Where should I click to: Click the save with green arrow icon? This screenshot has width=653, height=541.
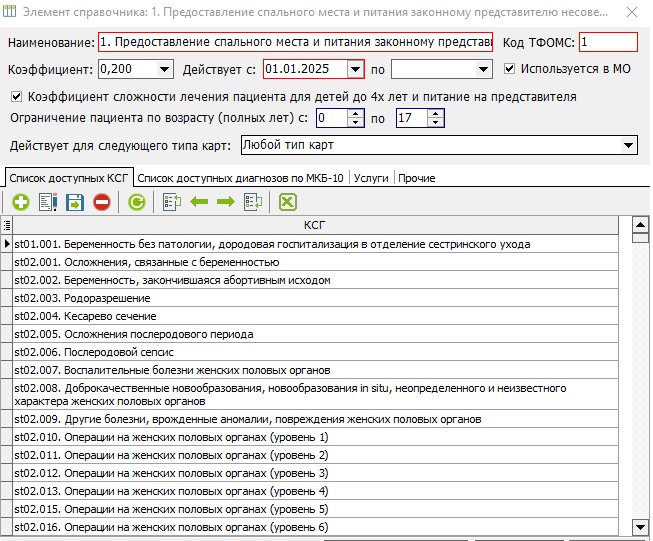[x=75, y=202]
